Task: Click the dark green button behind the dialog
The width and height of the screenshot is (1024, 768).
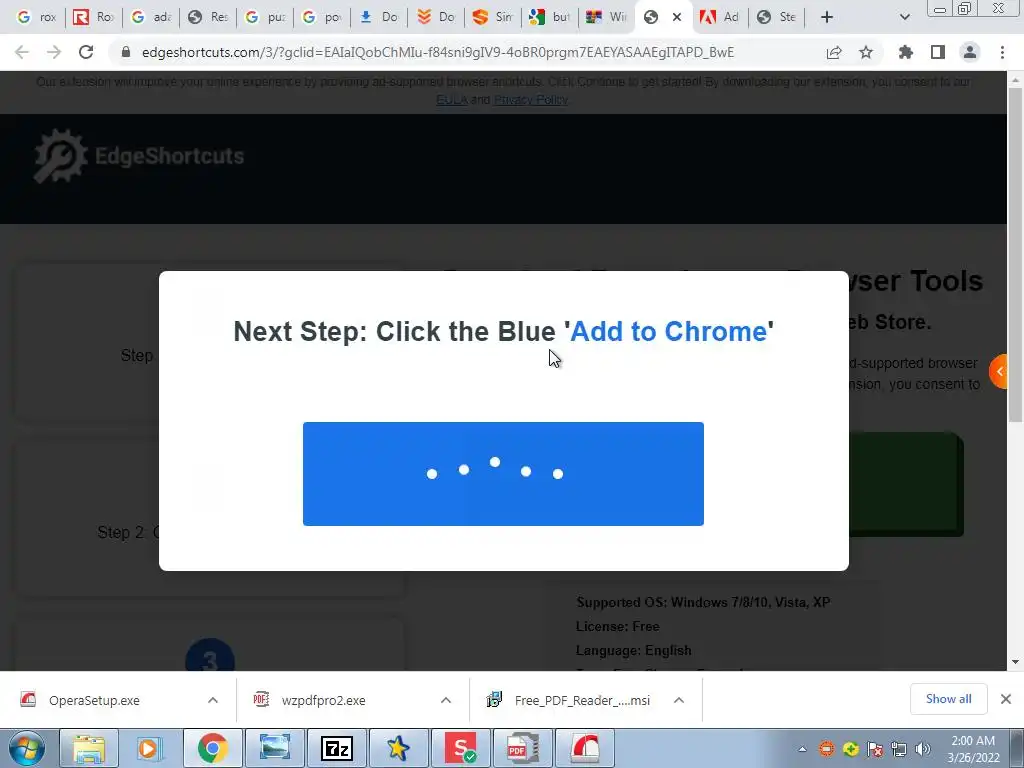Action: [906, 485]
